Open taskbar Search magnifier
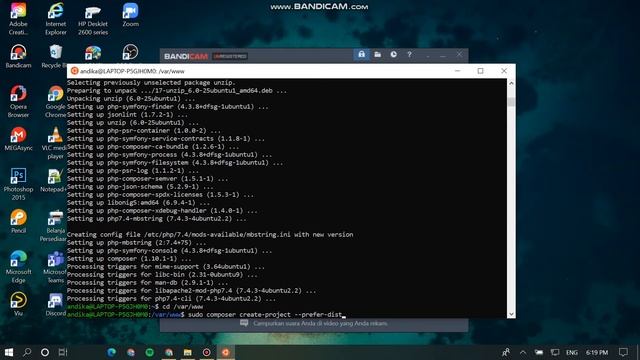640x360 pixels. pos(27,352)
